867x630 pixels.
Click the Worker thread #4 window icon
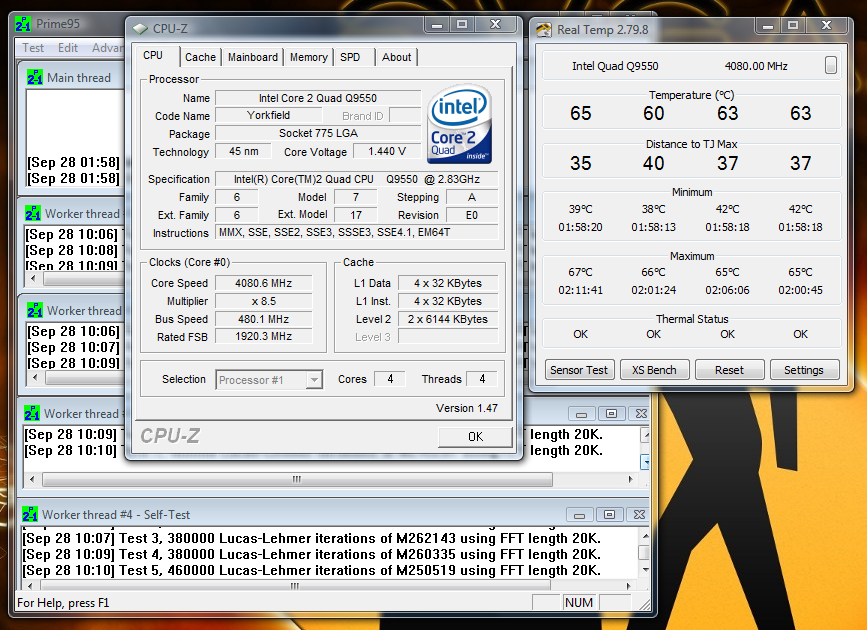click(x=30, y=514)
